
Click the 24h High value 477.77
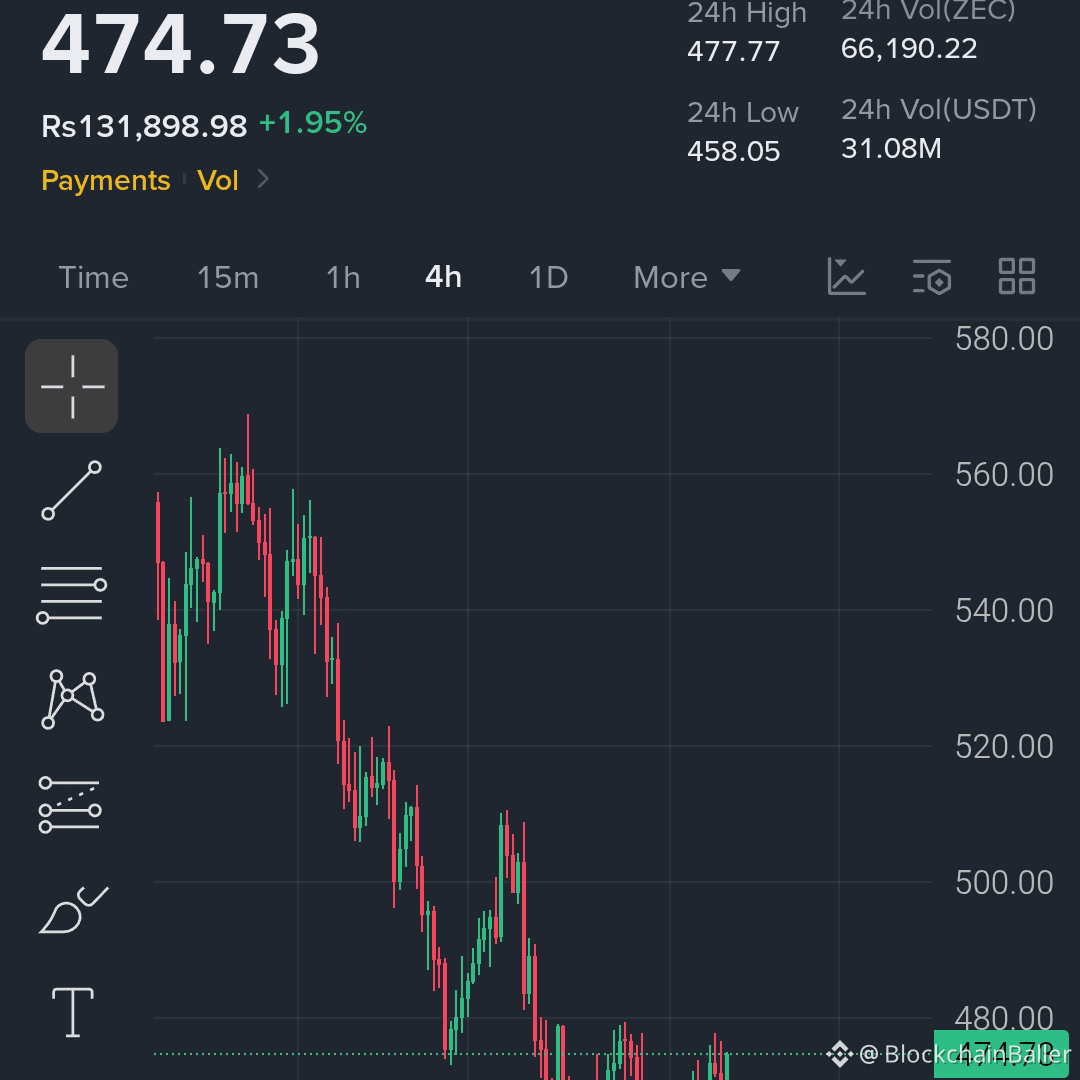click(734, 52)
